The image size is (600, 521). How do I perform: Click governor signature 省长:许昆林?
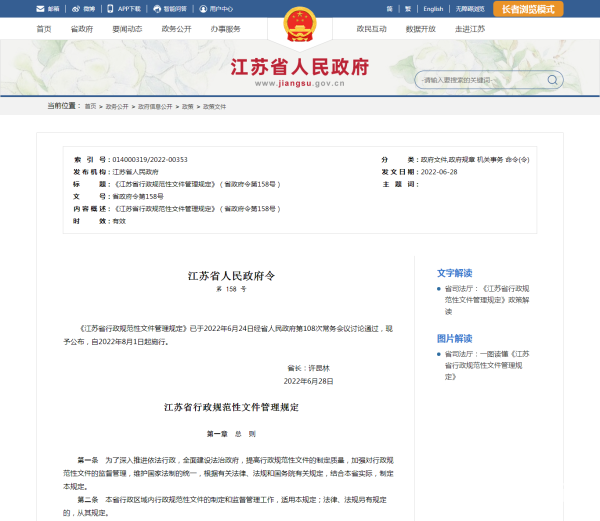[308, 368]
